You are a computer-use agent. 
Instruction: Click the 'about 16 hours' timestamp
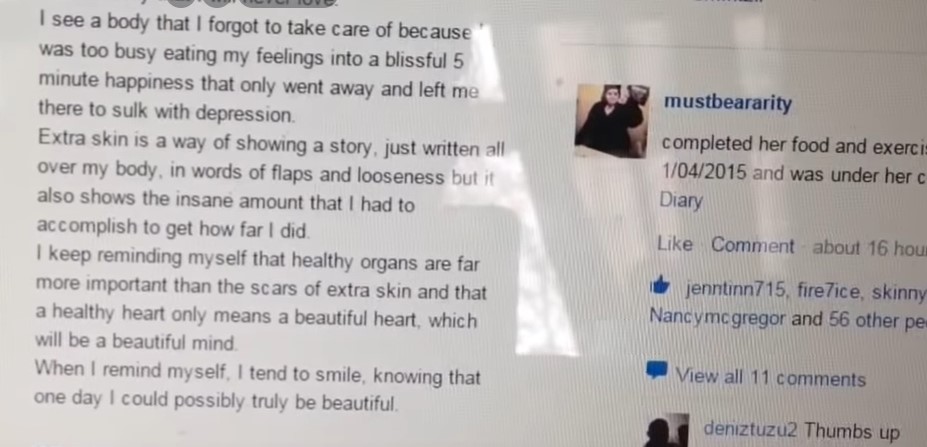(x=870, y=248)
